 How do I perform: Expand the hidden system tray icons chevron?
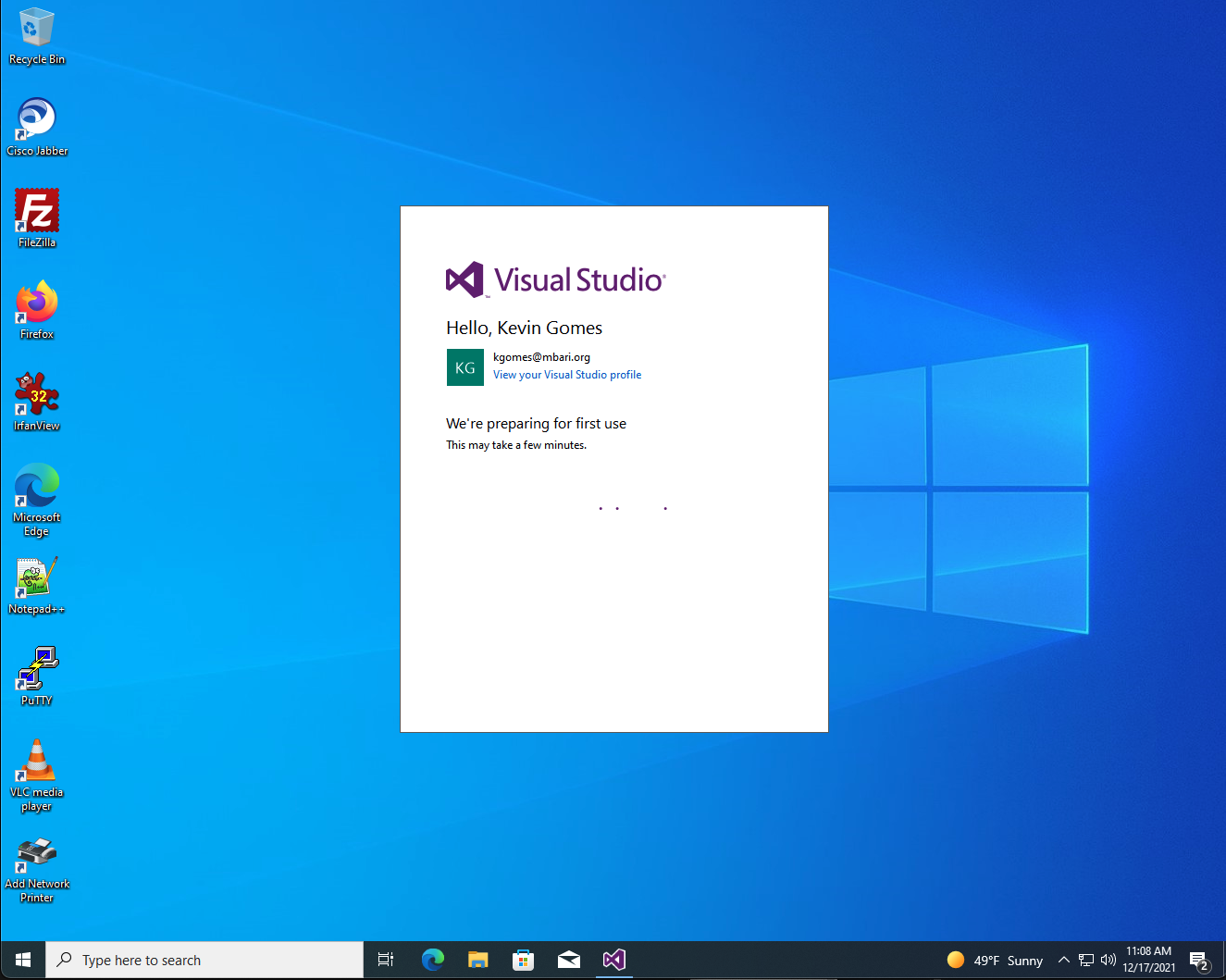tap(1064, 960)
